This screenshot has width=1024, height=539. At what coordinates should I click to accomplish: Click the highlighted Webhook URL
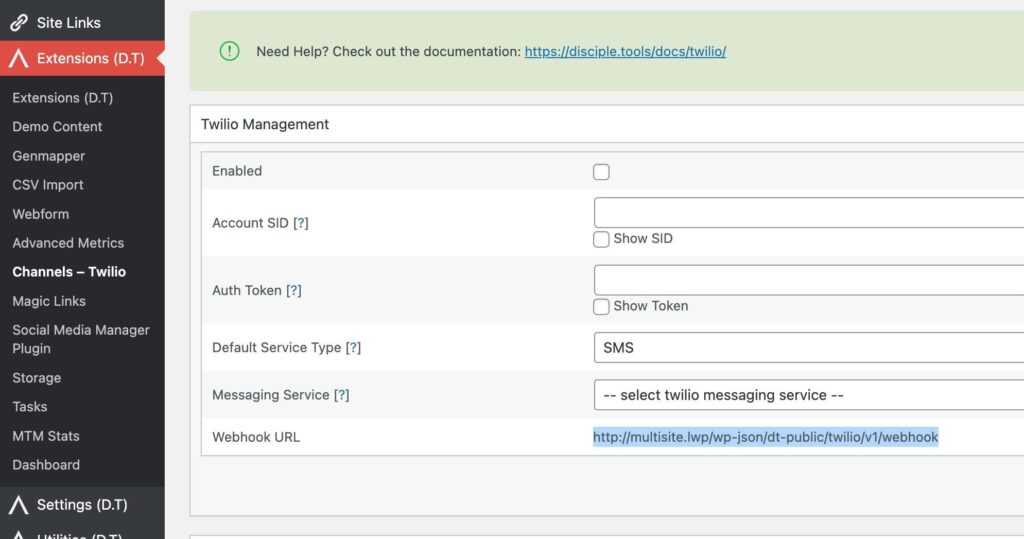[765, 437]
